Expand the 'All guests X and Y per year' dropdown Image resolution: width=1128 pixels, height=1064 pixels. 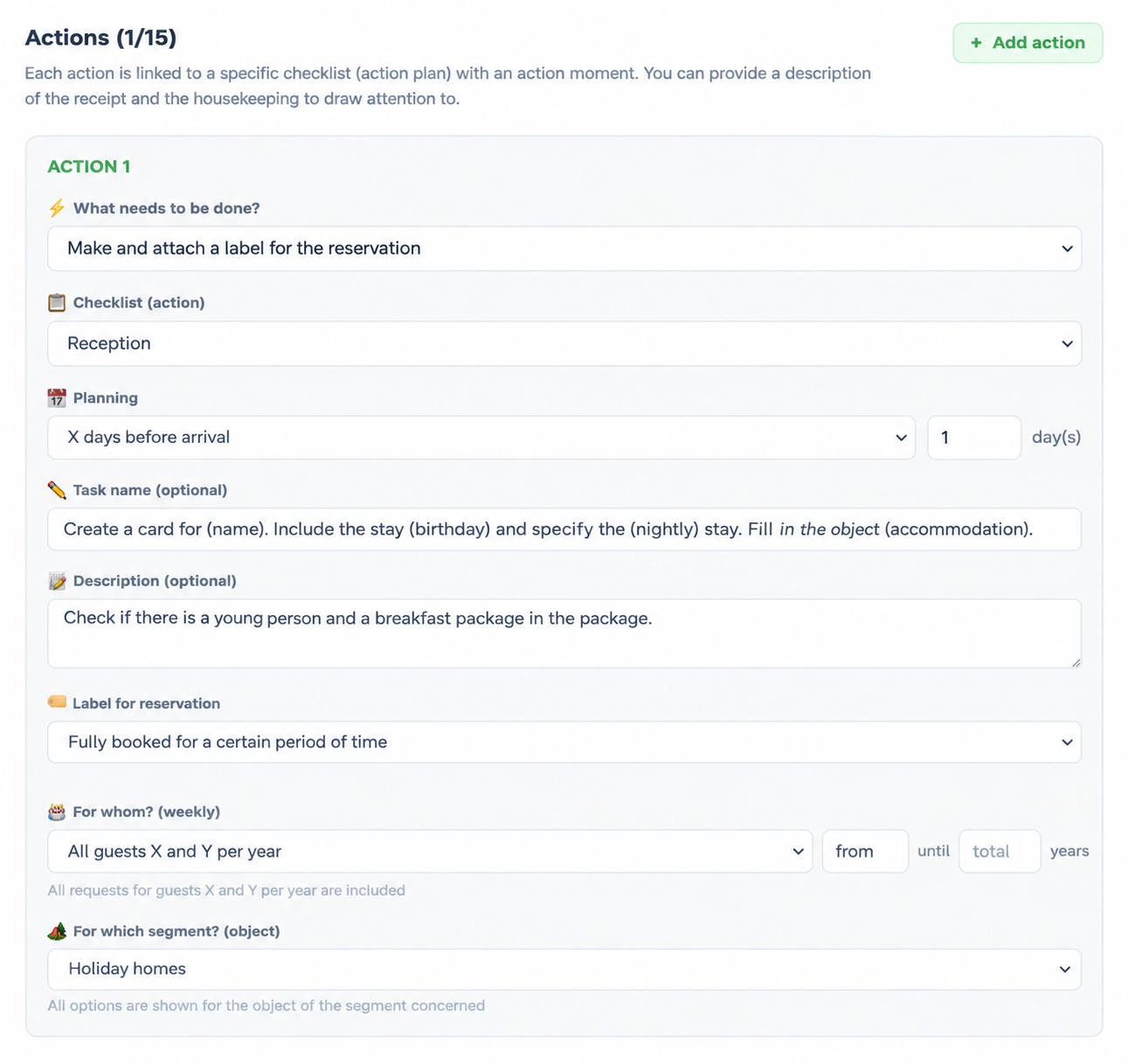[430, 852]
